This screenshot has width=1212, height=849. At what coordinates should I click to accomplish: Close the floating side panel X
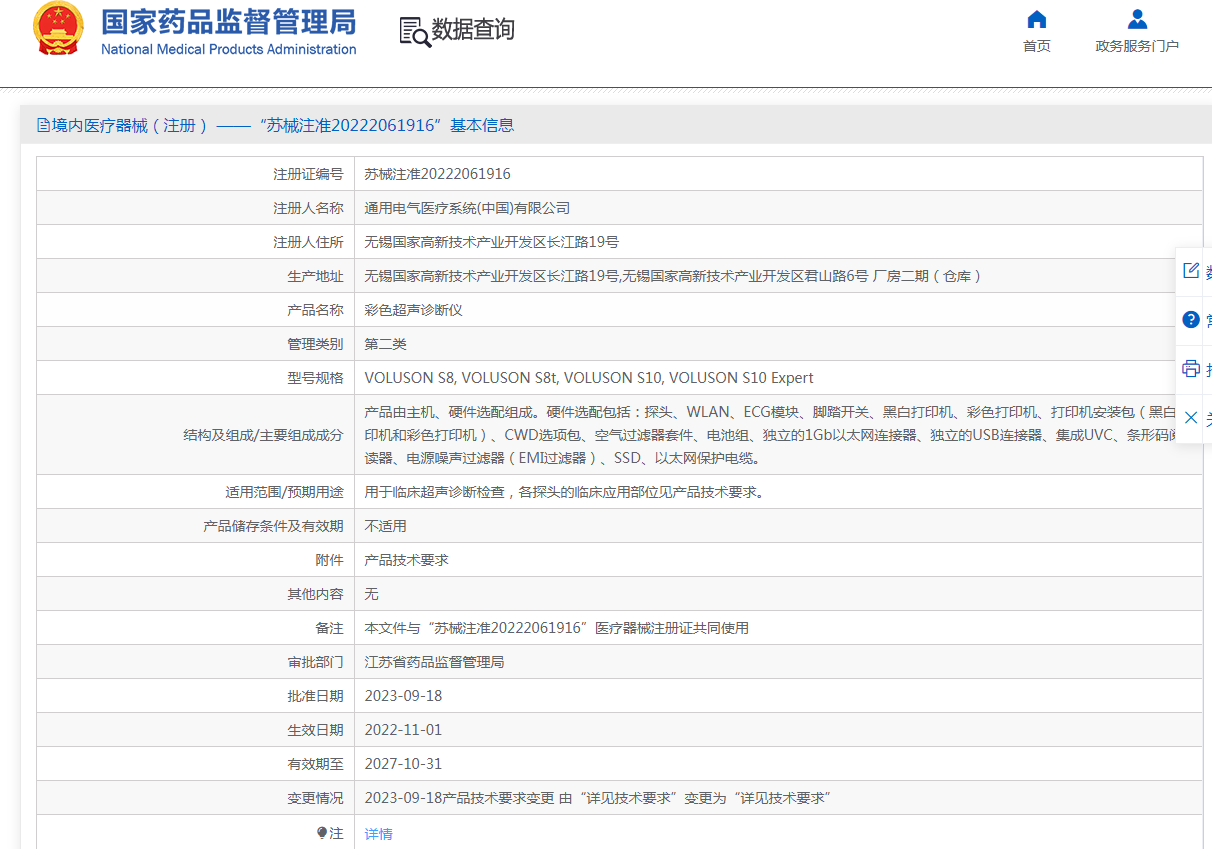click(1191, 418)
